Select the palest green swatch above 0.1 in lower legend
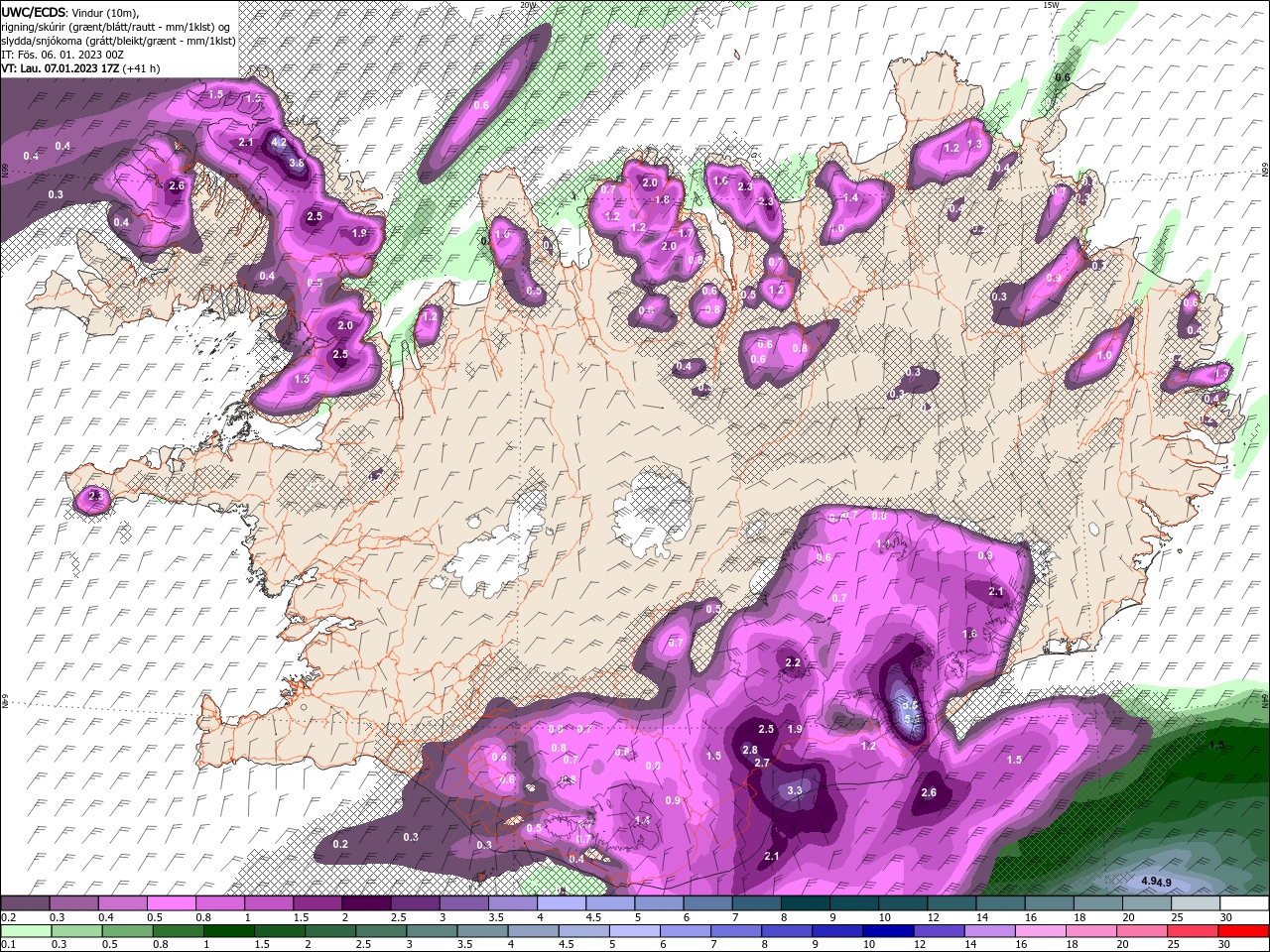1270x952 pixels. coord(25,930)
